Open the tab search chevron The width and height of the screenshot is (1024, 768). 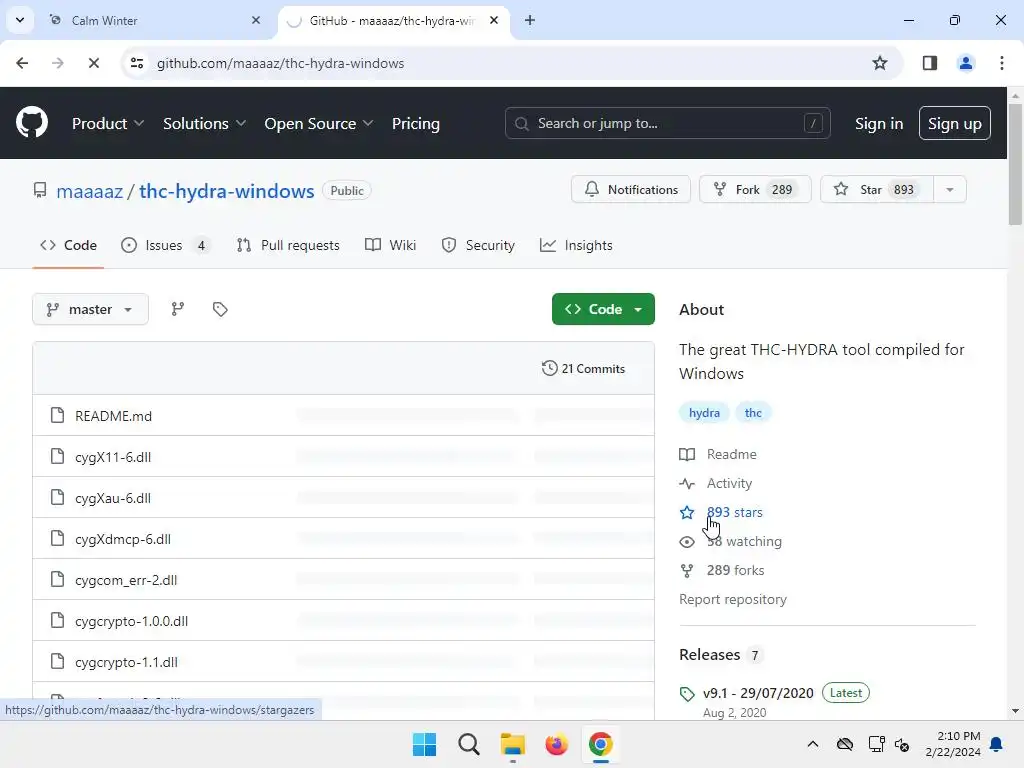[x=20, y=20]
